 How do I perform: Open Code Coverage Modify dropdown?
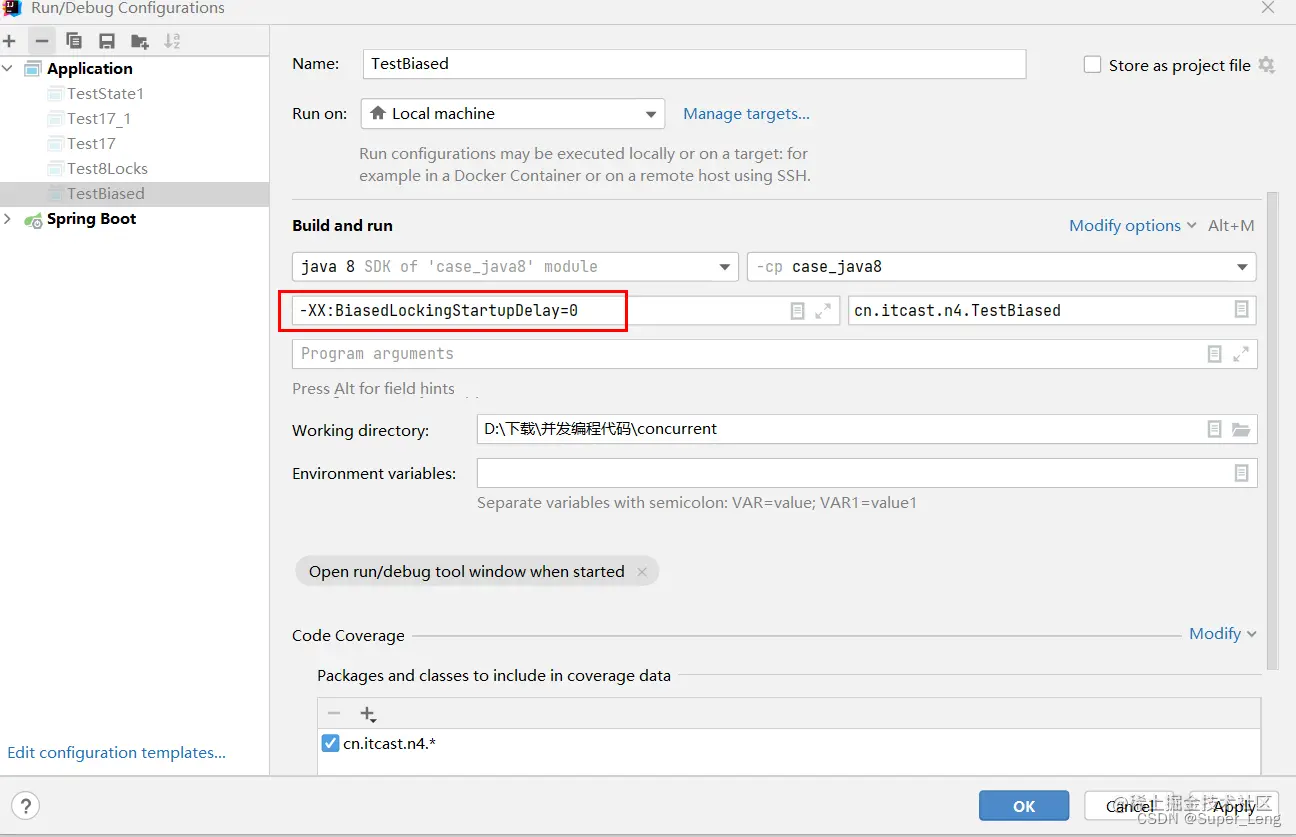coord(1223,634)
